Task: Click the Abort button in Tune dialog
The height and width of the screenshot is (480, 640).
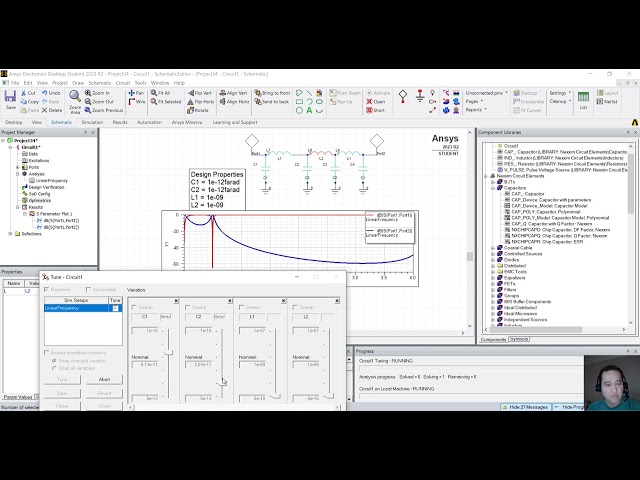Action: click(x=104, y=379)
